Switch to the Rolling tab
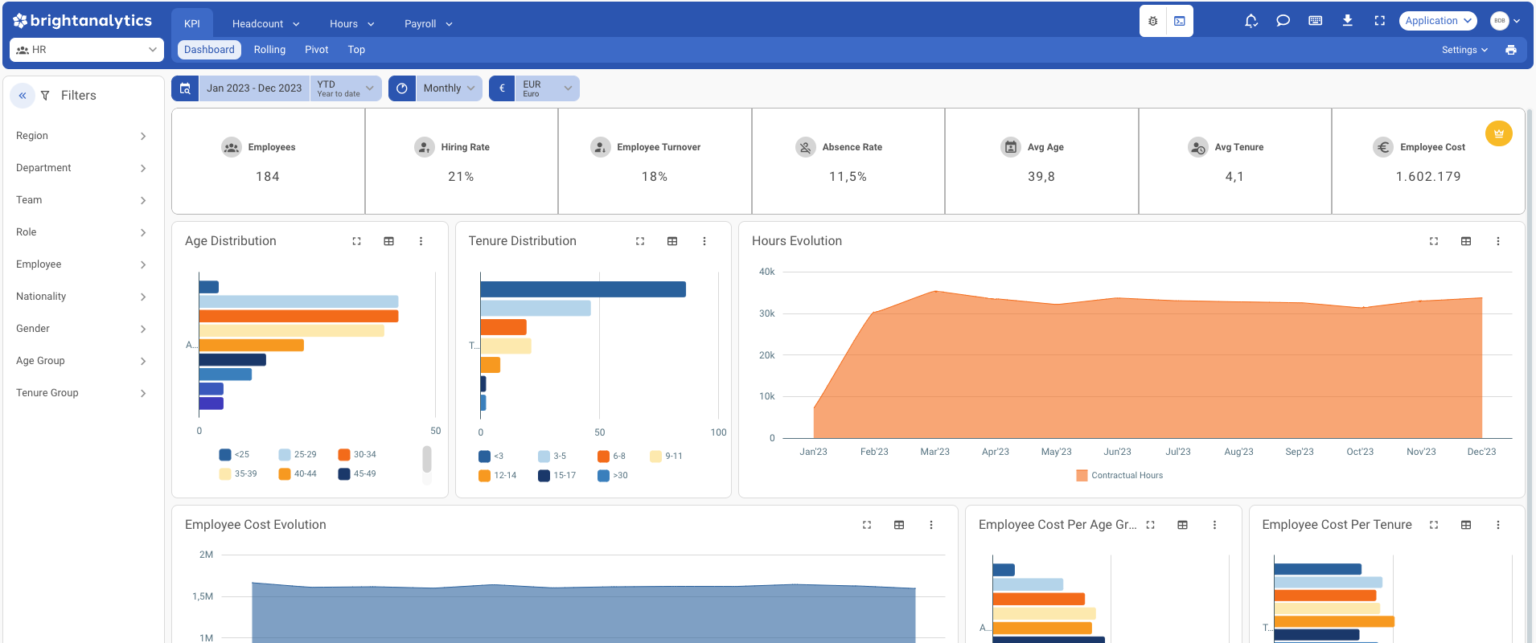This screenshot has width=1536, height=643. (269, 49)
